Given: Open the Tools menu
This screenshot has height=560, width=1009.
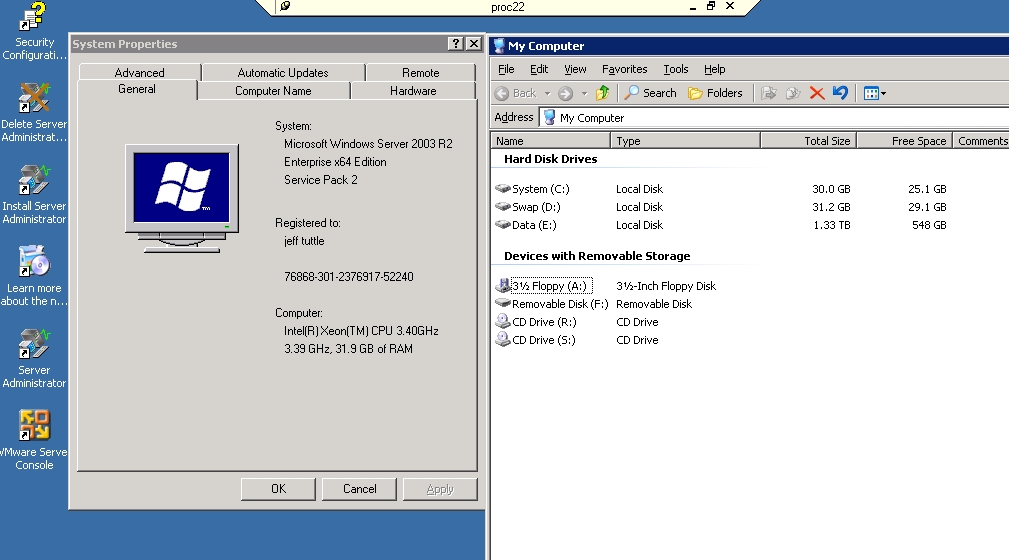Looking at the screenshot, I should (676, 69).
